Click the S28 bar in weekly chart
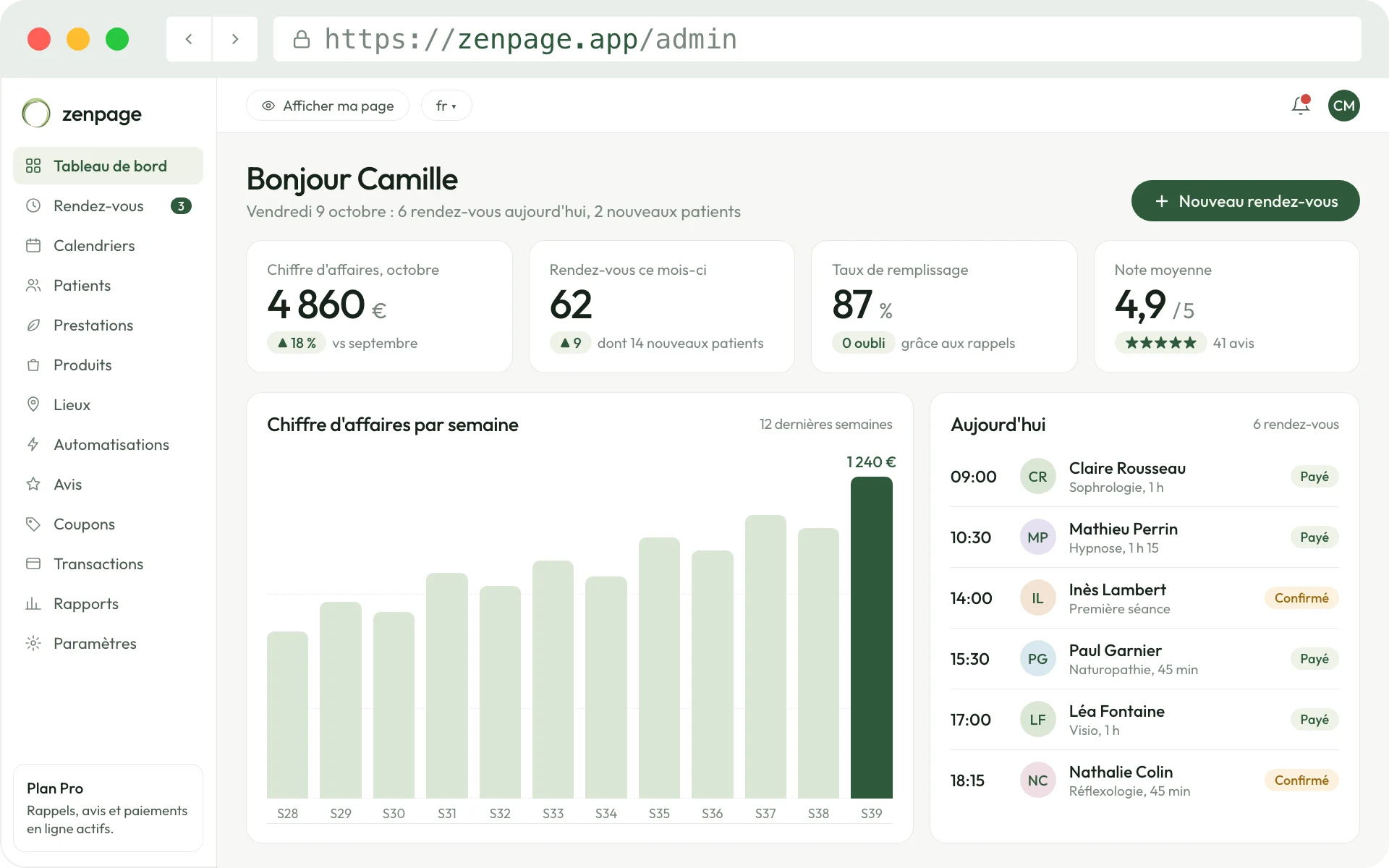This screenshot has width=1389, height=868. click(287, 715)
